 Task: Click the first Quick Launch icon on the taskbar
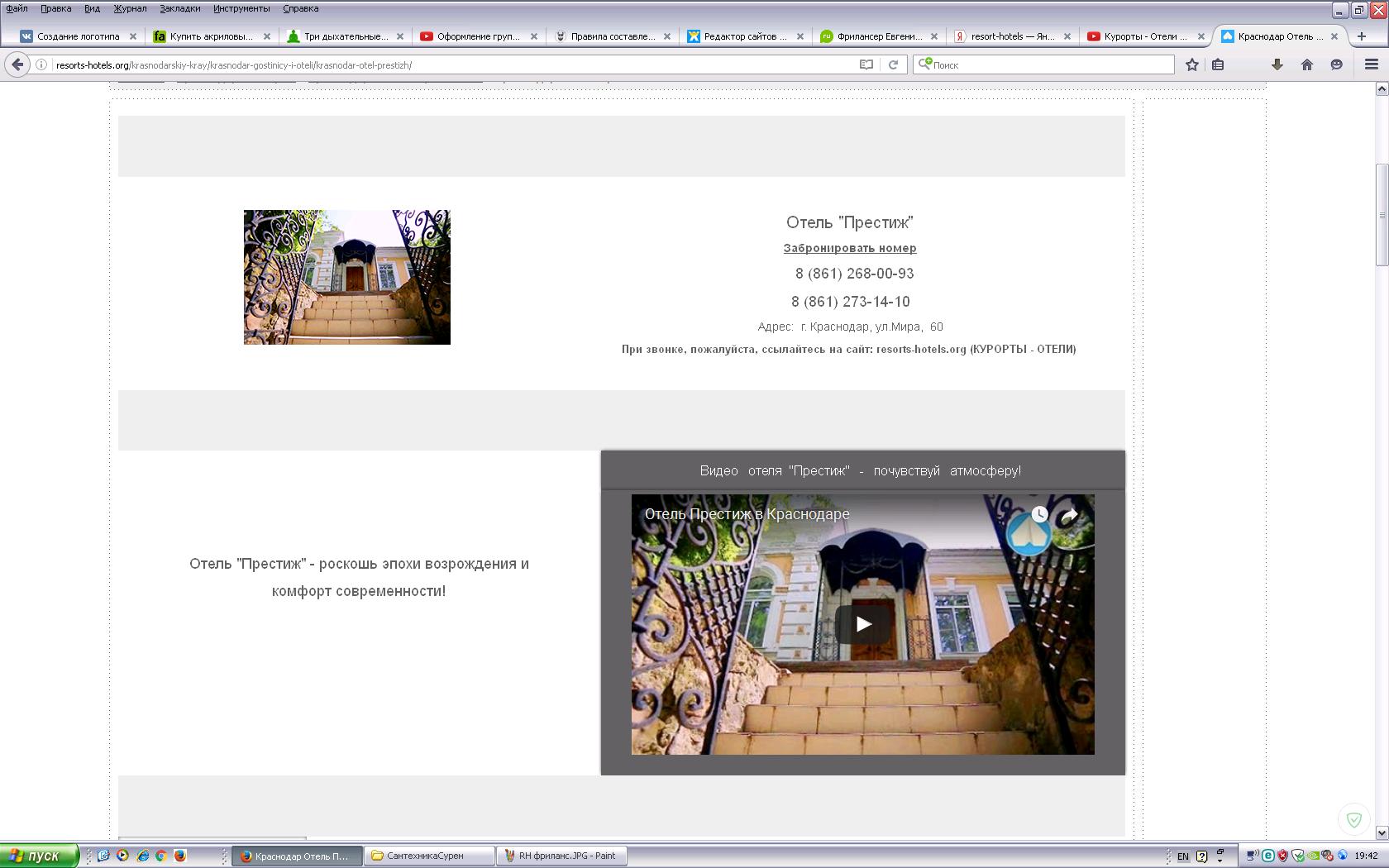tap(103, 856)
